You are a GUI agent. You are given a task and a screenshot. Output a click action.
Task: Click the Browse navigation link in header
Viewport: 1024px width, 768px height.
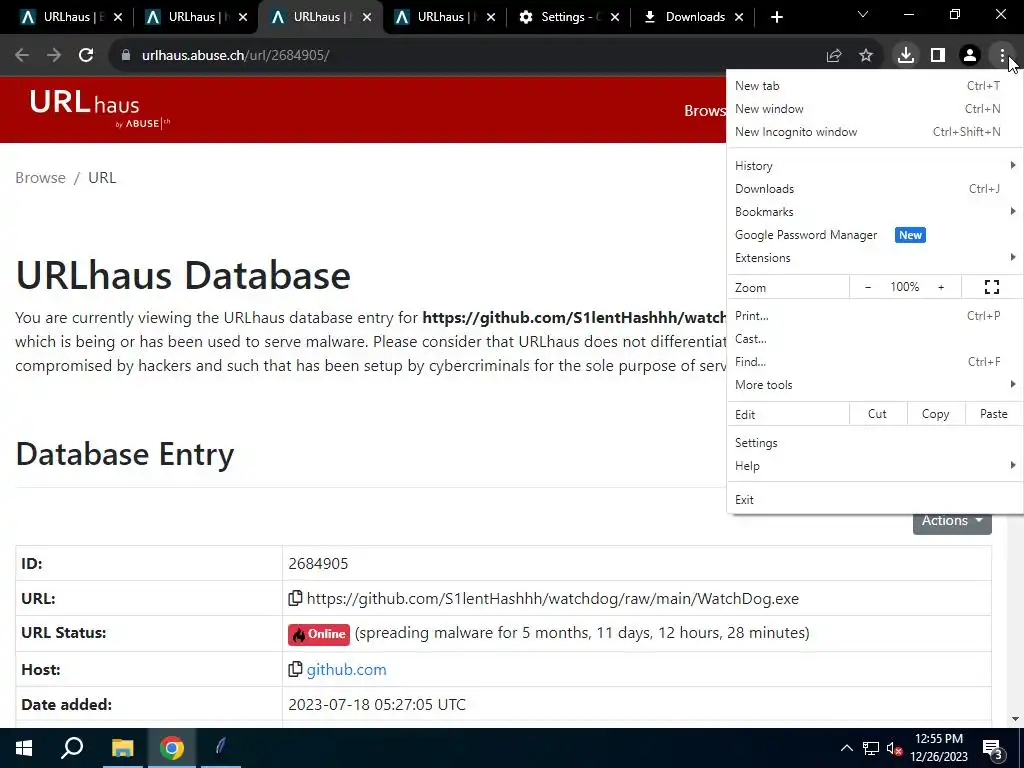(705, 110)
